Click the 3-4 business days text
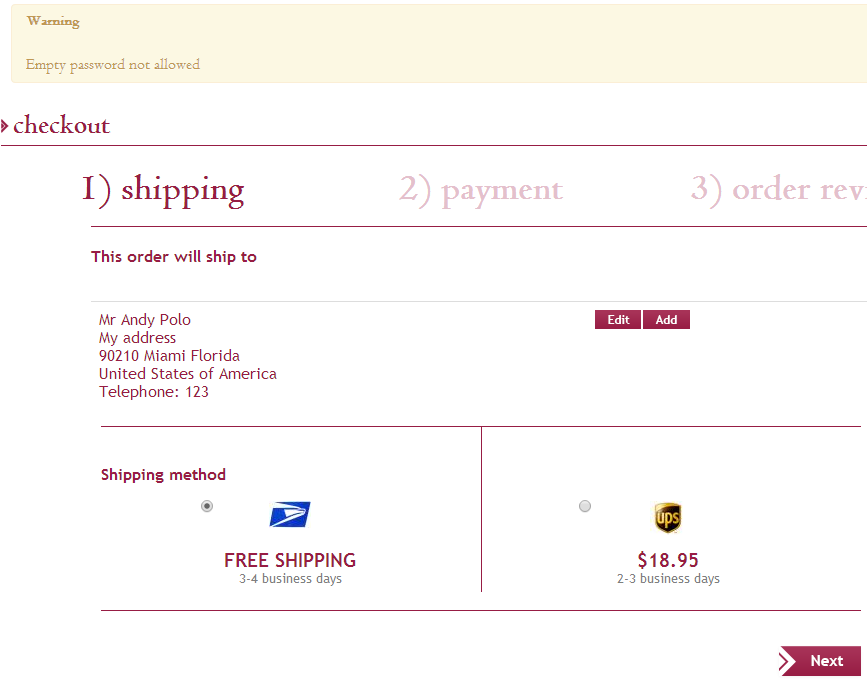This screenshot has width=867, height=682. [x=290, y=579]
